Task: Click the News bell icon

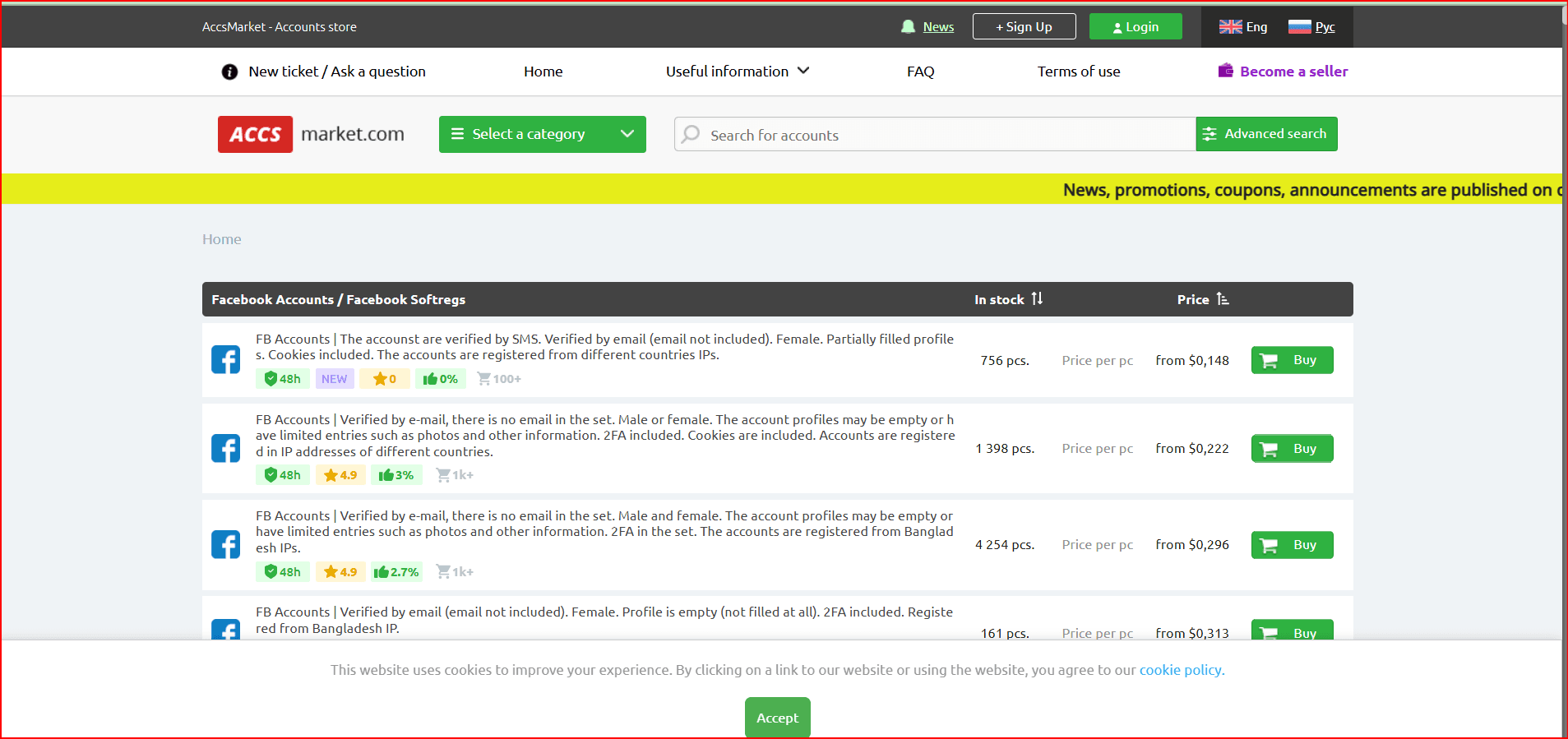Action: (908, 27)
